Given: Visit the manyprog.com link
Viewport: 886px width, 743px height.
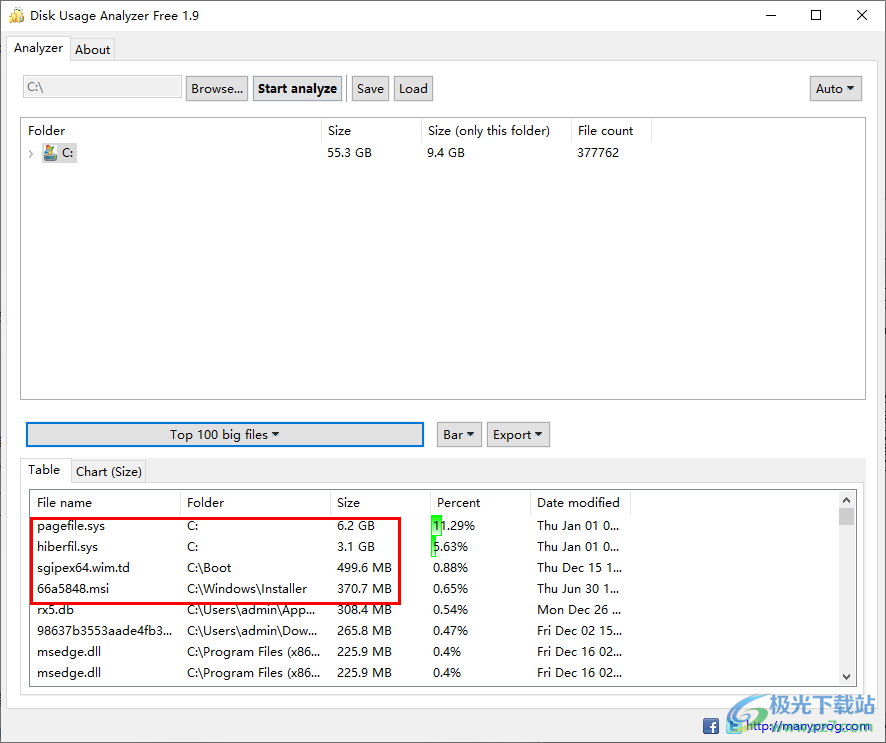Looking at the screenshot, I should (808, 726).
